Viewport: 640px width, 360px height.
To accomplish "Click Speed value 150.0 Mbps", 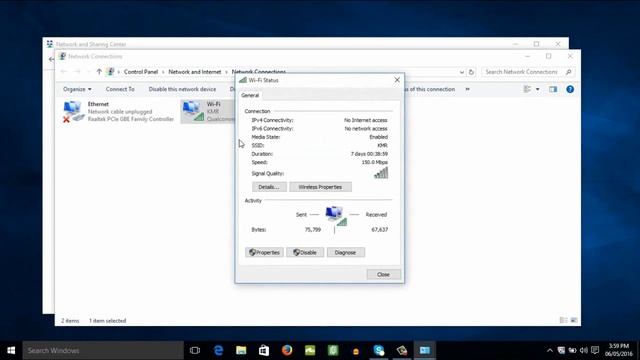I will coord(375,162).
